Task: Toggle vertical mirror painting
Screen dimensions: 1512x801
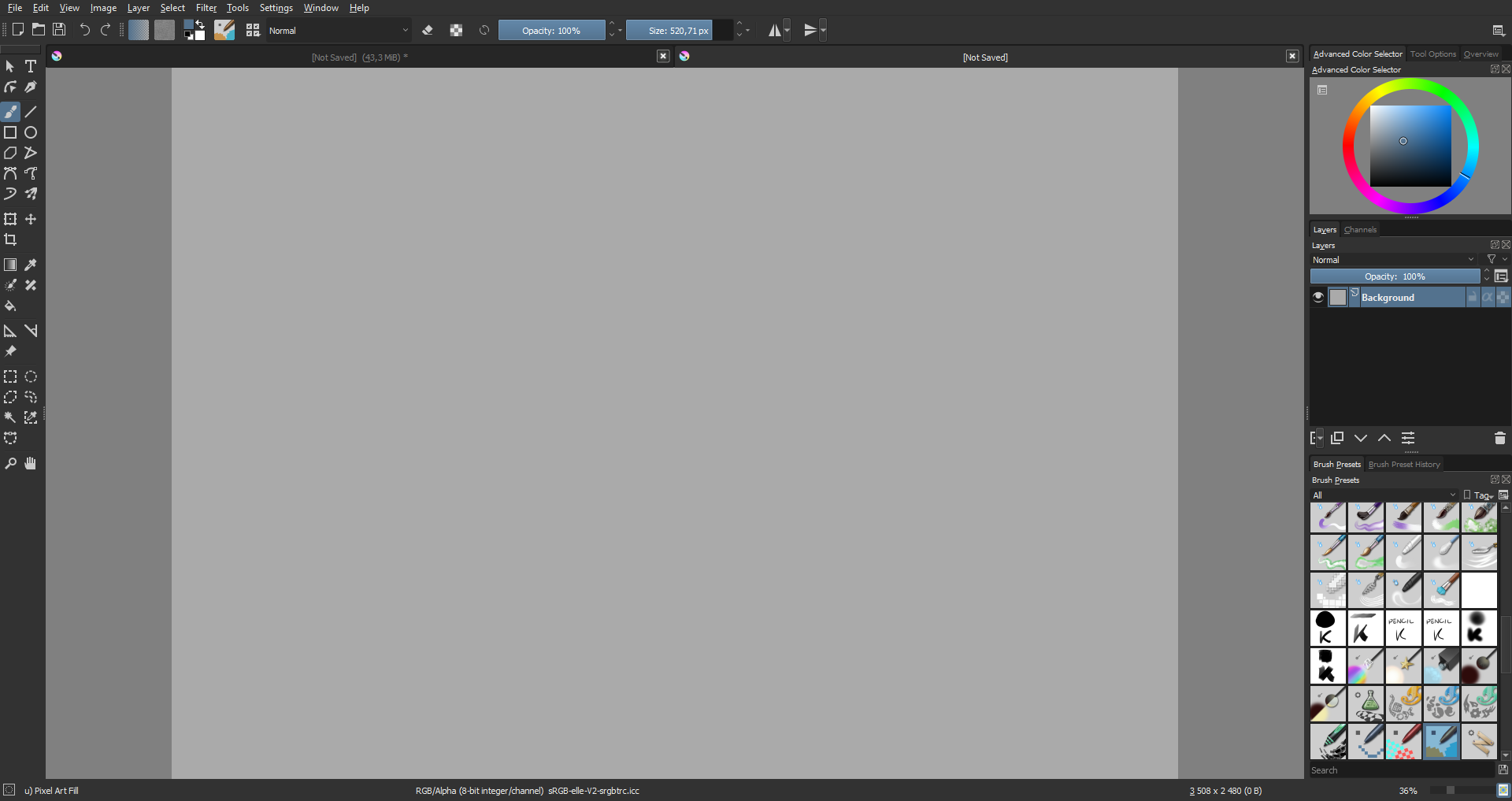Action: (810, 30)
